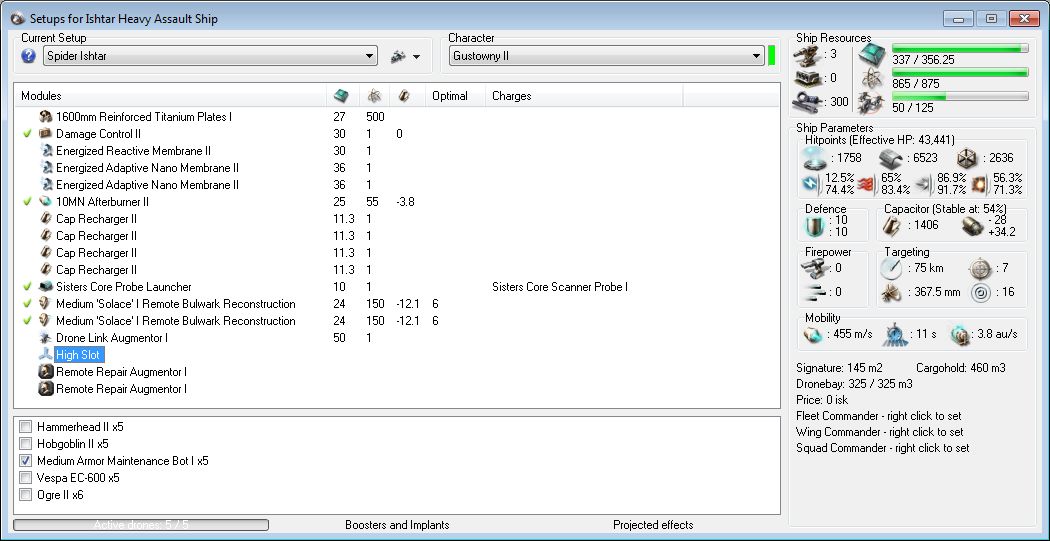This screenshot has height=541, width=1050.
Task: Click the structure hitpoints icon showing 2636
Action: [967, 159]
